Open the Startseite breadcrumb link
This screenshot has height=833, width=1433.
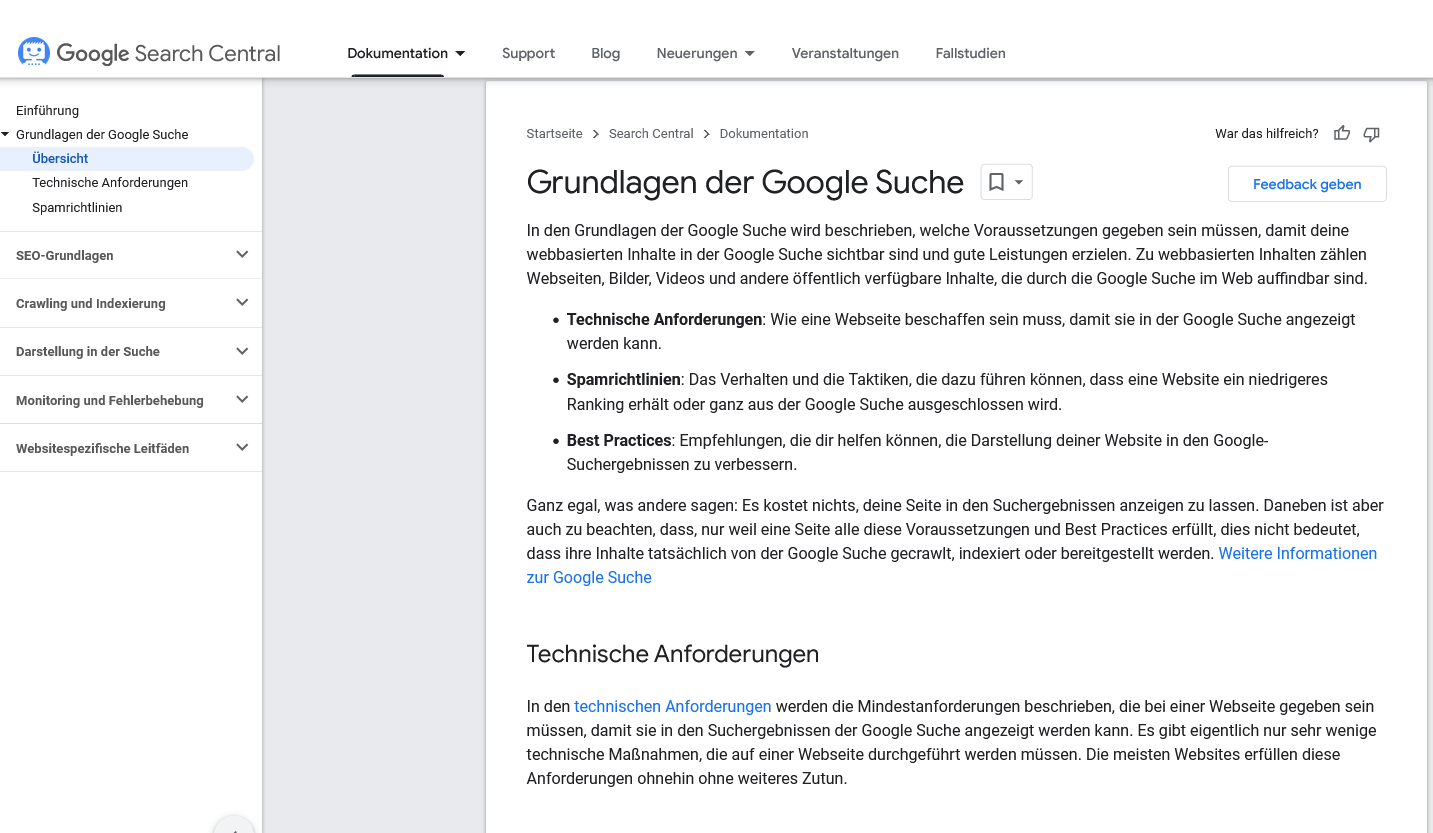click(x=554, y=133)
